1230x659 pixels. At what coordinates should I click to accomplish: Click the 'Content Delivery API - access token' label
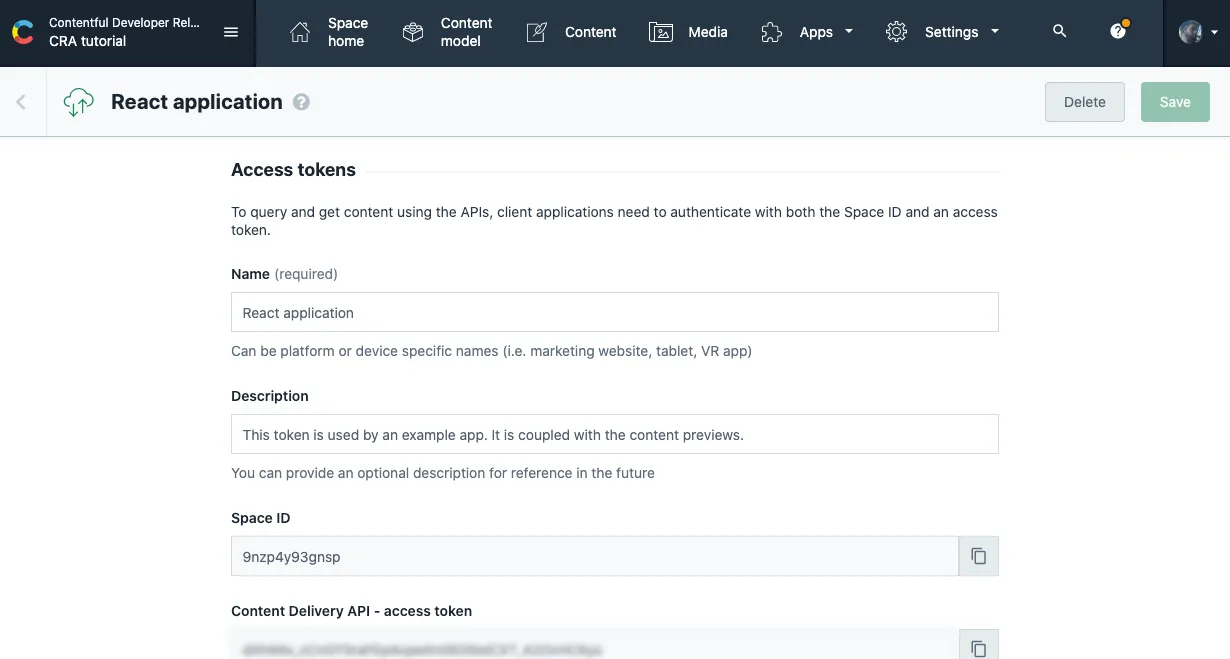(x=352, y=610)
